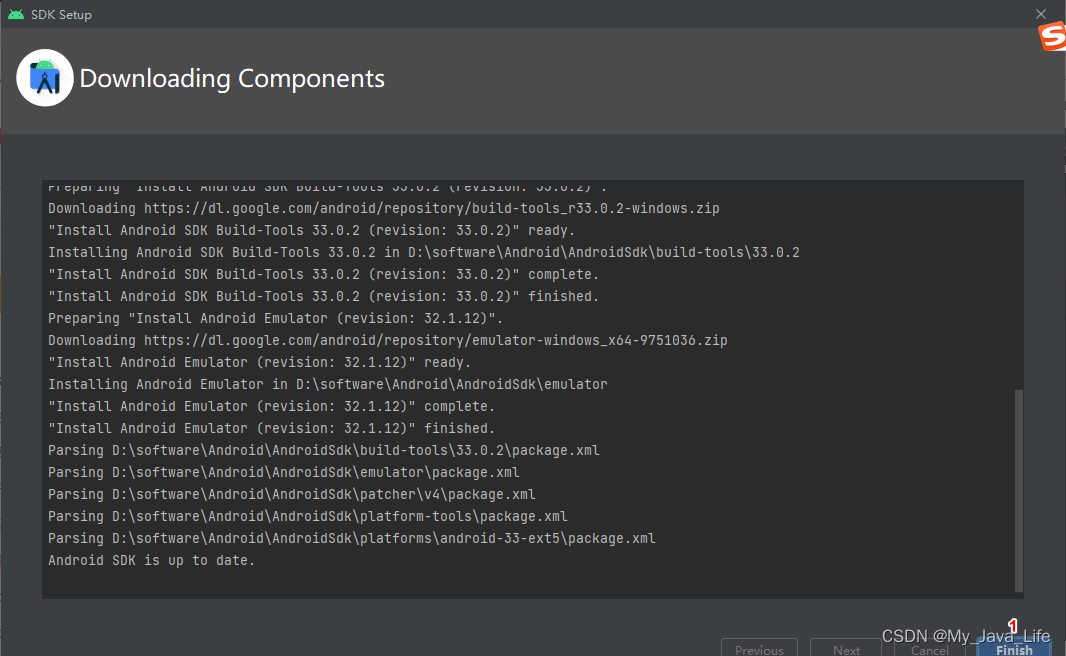Click the "Downloading Components" heading
This screenshot has width=1066, height=656.
[232, 79]
